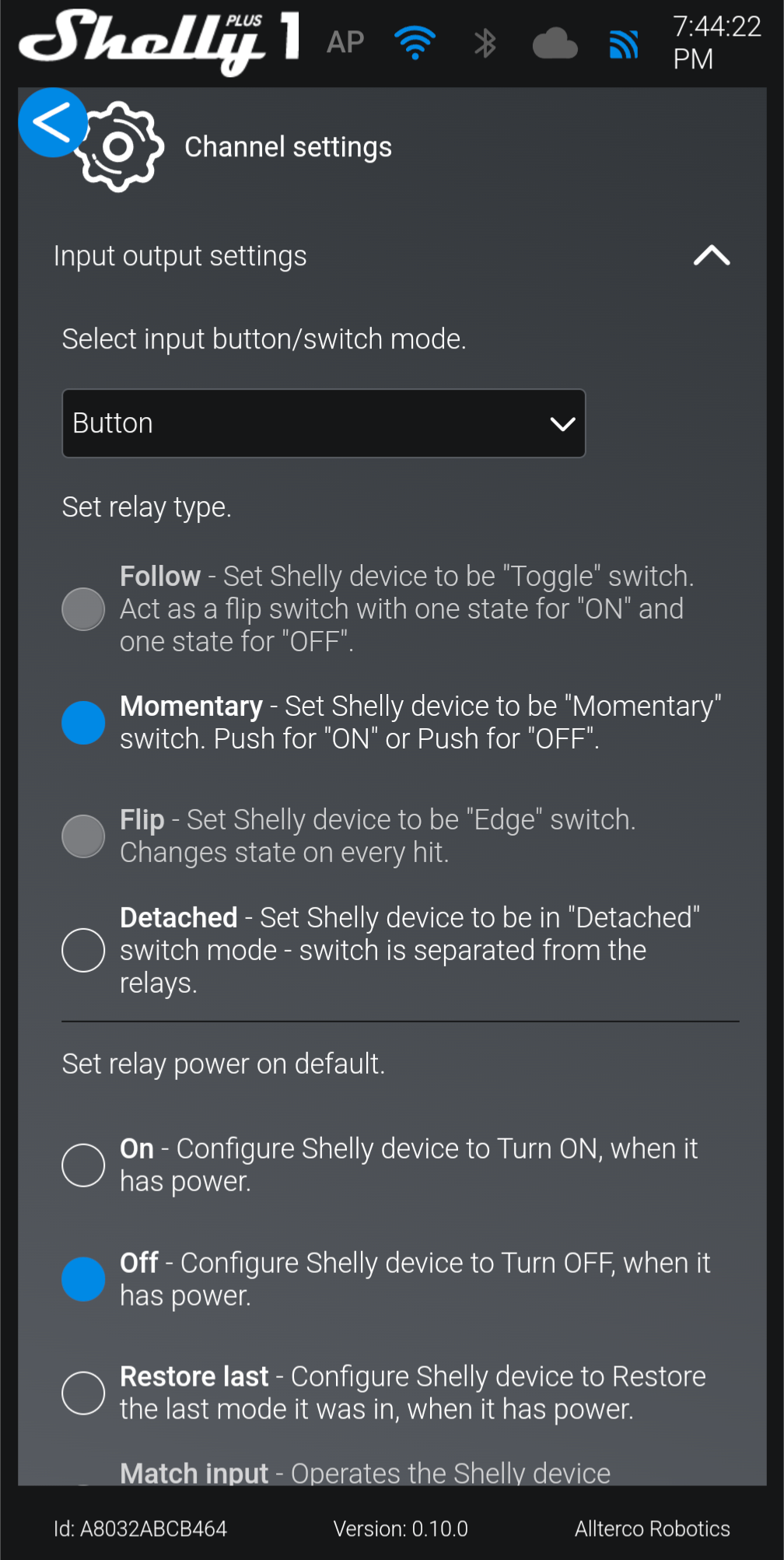
Task: Click the device Id text in footer
Action: (x=141, y=1529)
